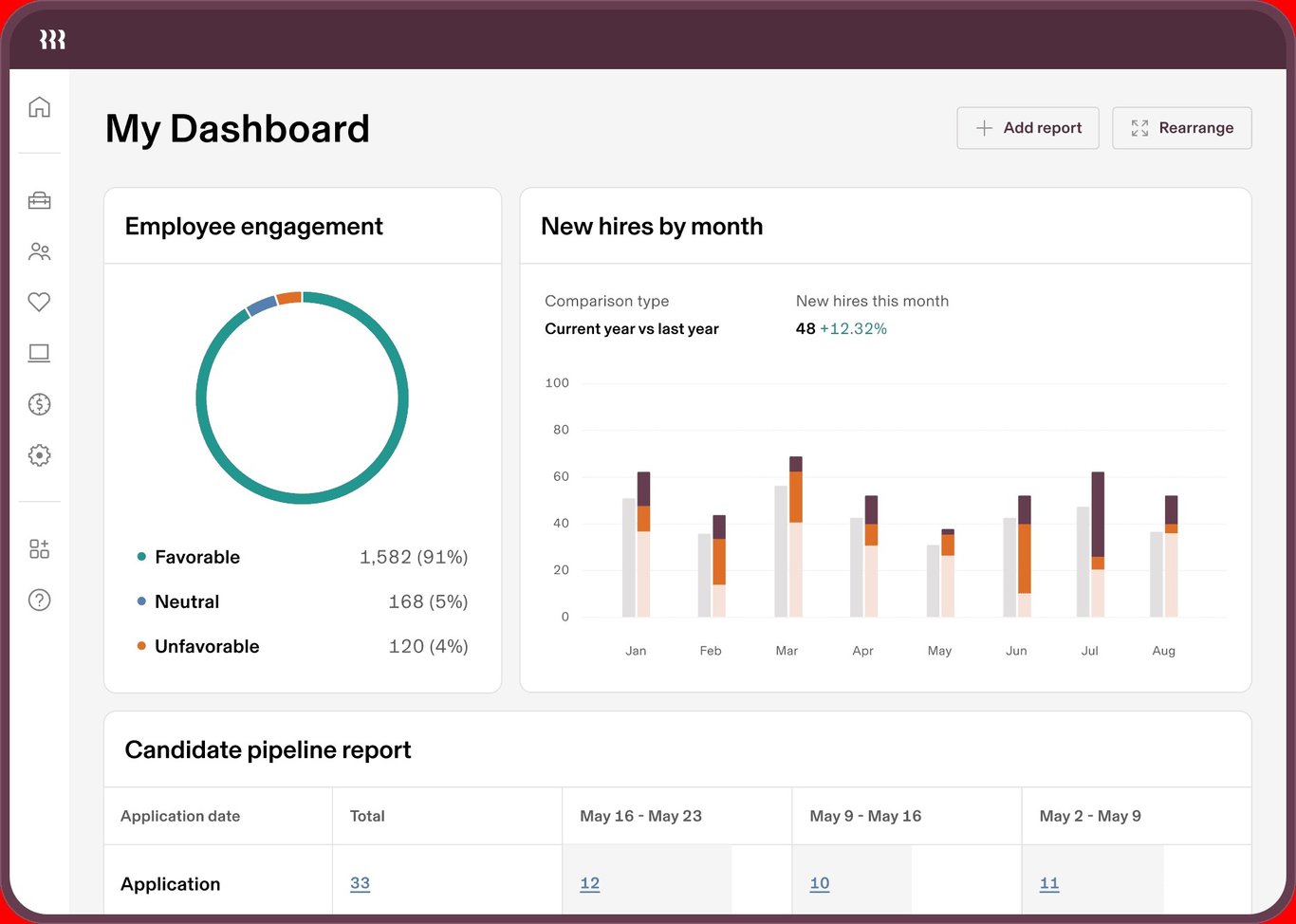The height and width of the screenshot is (924, 1296).
Task: Click the Help question mark icon
Action: (39, 600)
